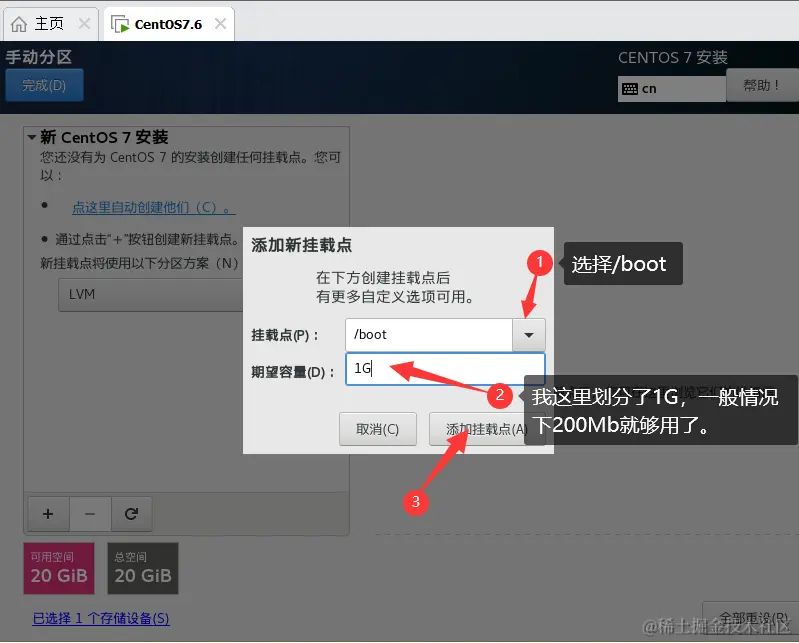This screenshot has height=643, width=799.
Task: Click the CENTOS 7 安装 title text
Action: 673,58
